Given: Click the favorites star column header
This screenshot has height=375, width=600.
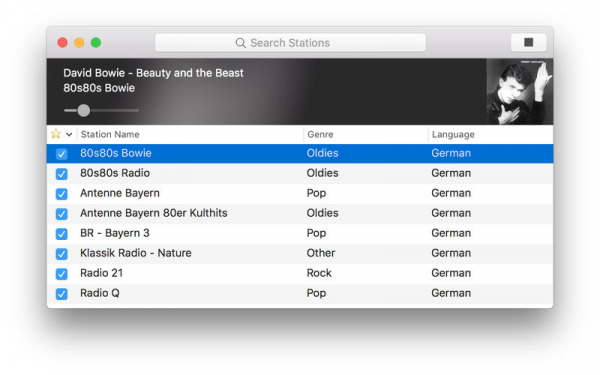Looking at the screenshot, I should coord(56,134).
